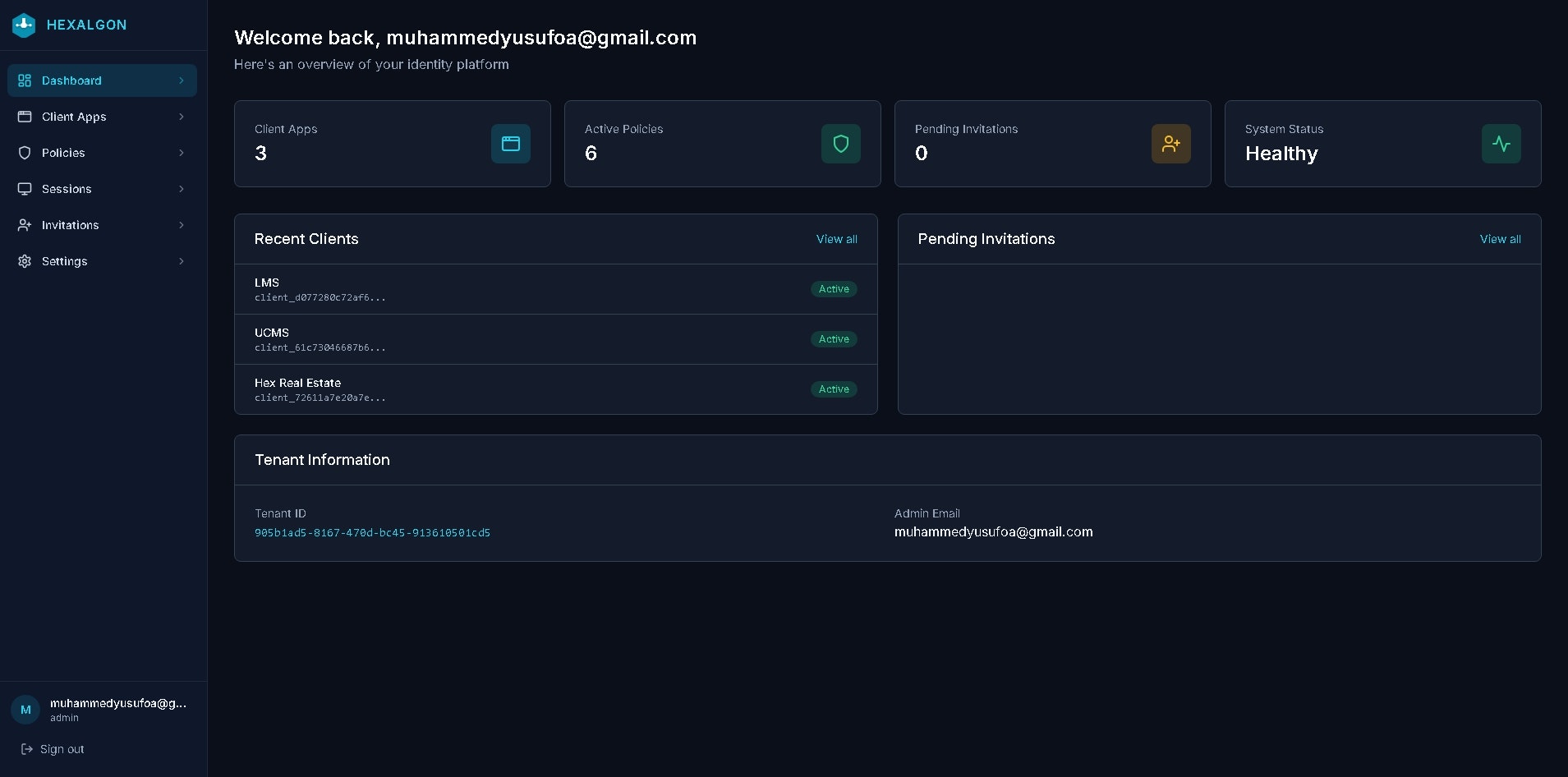Expand the Sessions chevron
This screenshot has width=1568, height=777.
pyautogui.click(x=181, y=189)
